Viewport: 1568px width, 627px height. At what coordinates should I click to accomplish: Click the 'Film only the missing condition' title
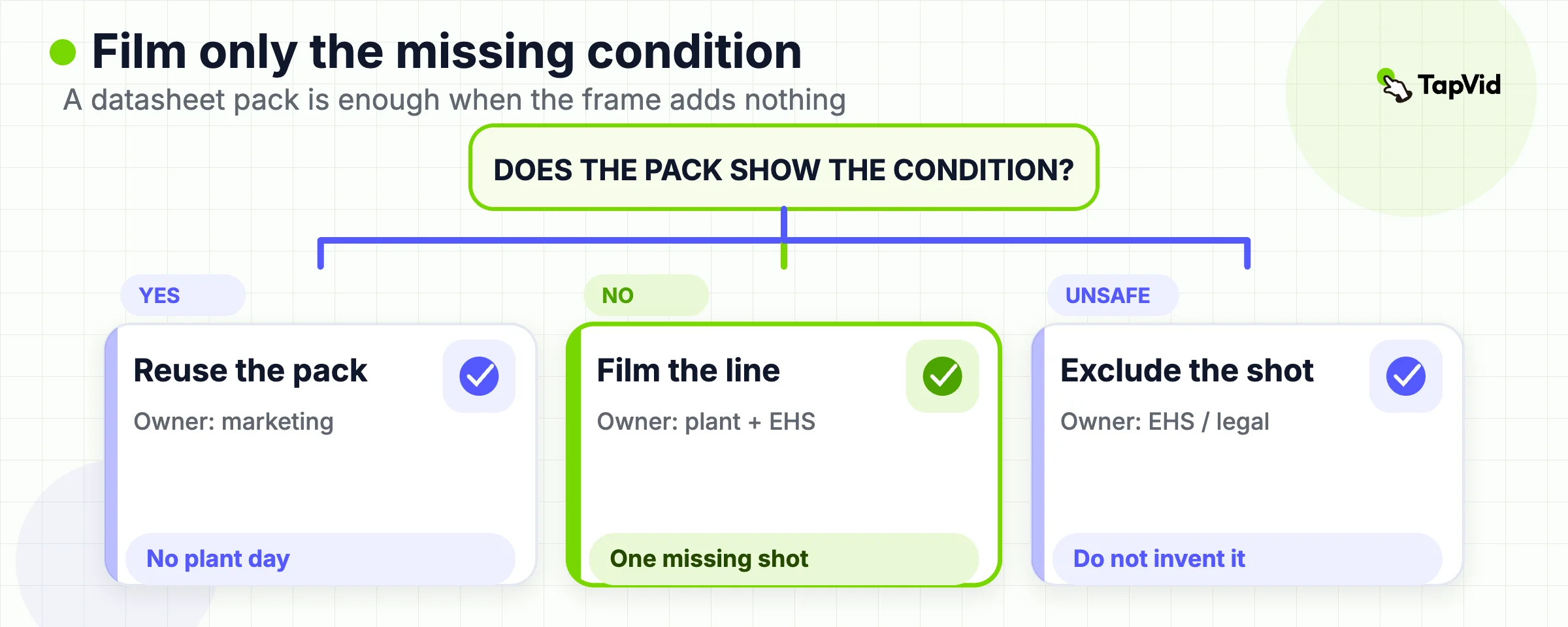tap(447, 52)
